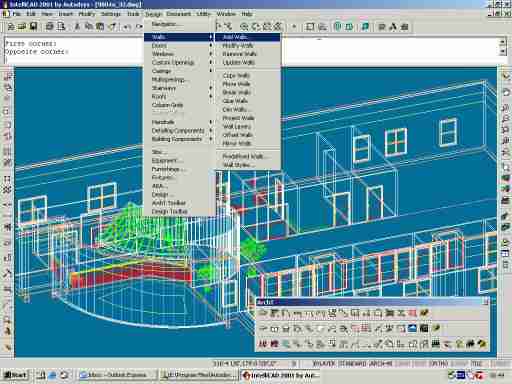This screenshot has width=512, height=384.
Task: Click the blue landscape icon in ArchT toolbar
Action: coord(412,328)
